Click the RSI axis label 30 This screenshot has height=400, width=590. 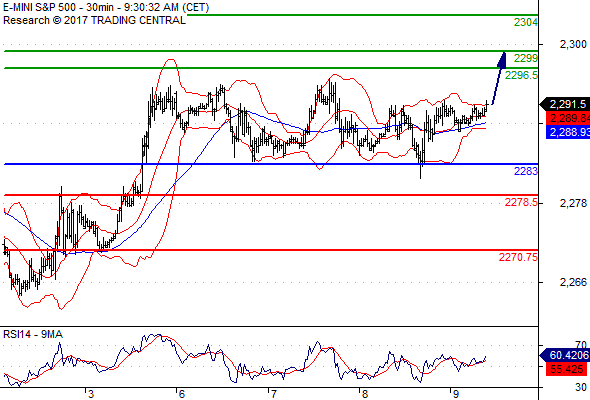[581, 387]
